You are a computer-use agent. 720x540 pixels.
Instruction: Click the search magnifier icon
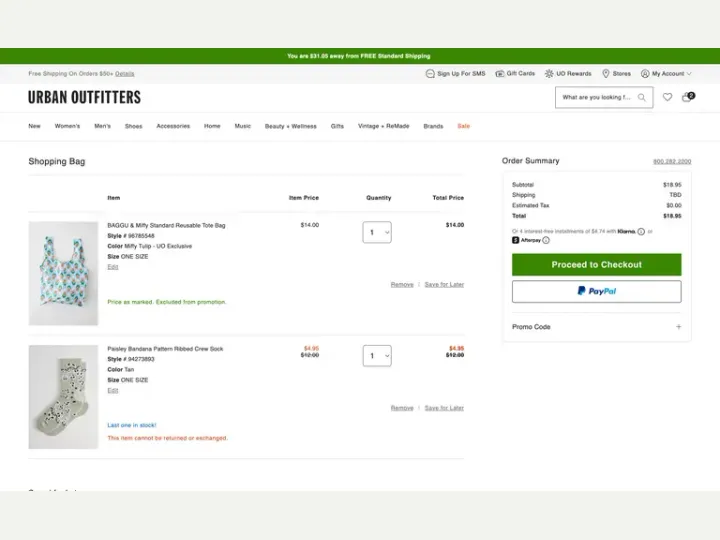(641, 97)
